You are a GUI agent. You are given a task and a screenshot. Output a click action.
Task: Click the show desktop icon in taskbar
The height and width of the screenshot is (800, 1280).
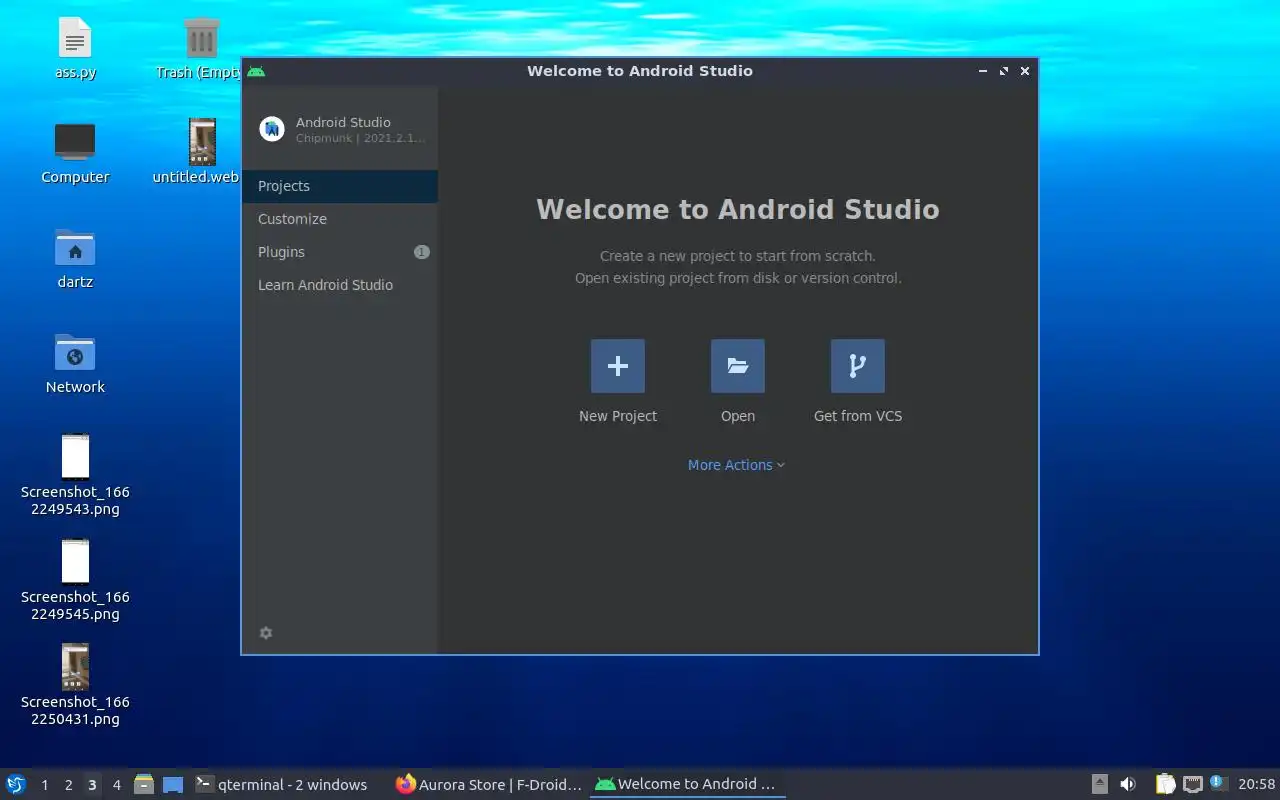173,785
